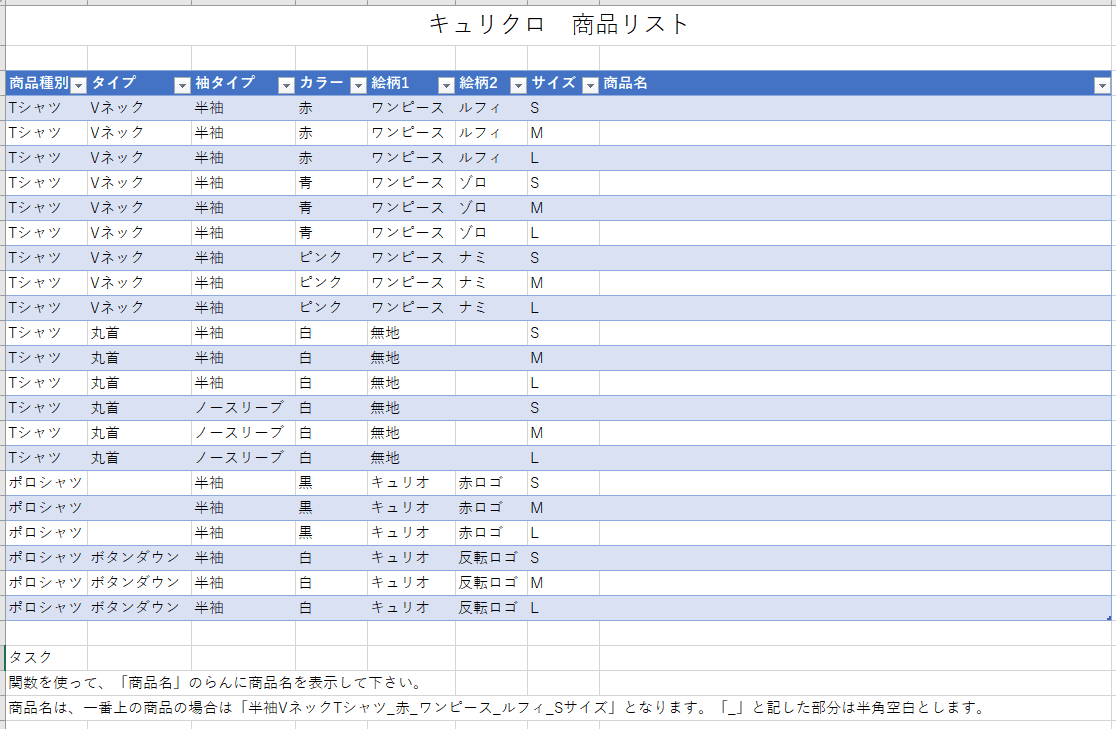Screen dimensions: 1116x729
Task: Select ボタンダウン in the 反転ロゴ S row
Action: (135, 557)
